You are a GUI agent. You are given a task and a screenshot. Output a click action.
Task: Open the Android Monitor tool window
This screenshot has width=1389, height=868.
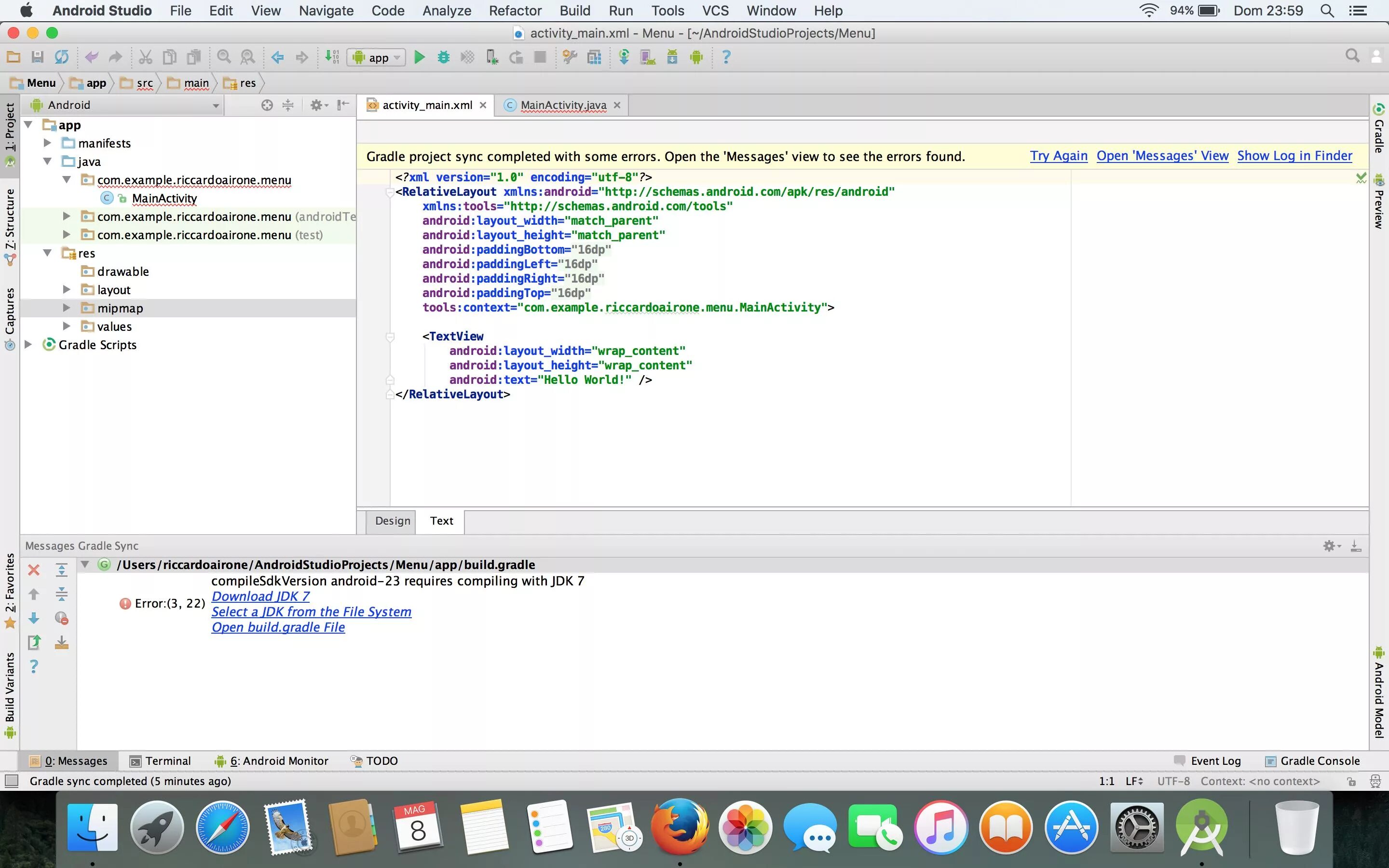coord(271,760)
